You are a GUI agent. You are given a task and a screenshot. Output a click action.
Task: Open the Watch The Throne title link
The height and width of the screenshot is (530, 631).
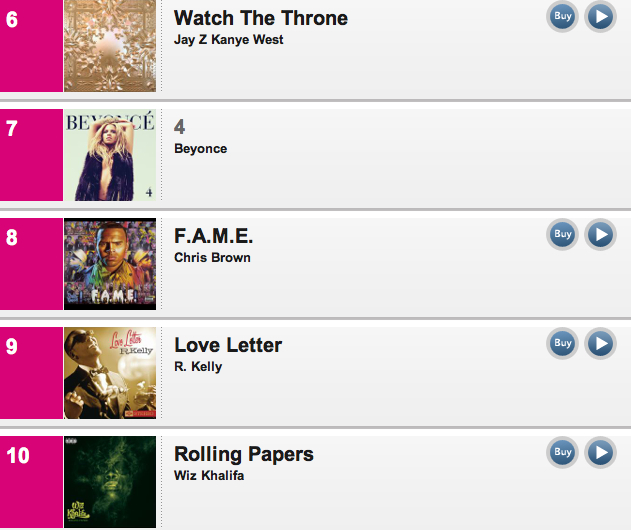(x=261, y=18)
